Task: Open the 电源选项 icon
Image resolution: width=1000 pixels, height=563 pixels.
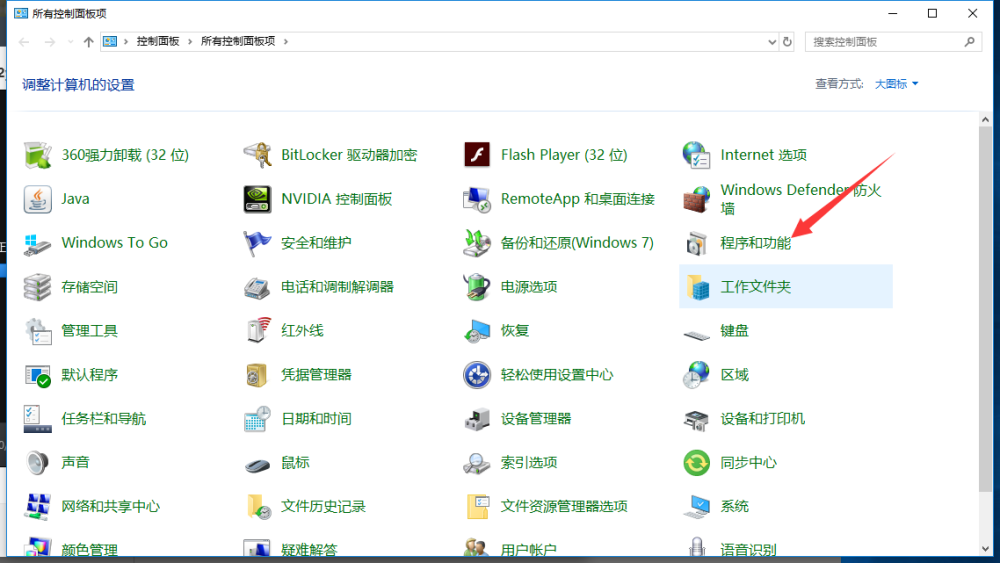Action: click(x=477, y=287)
